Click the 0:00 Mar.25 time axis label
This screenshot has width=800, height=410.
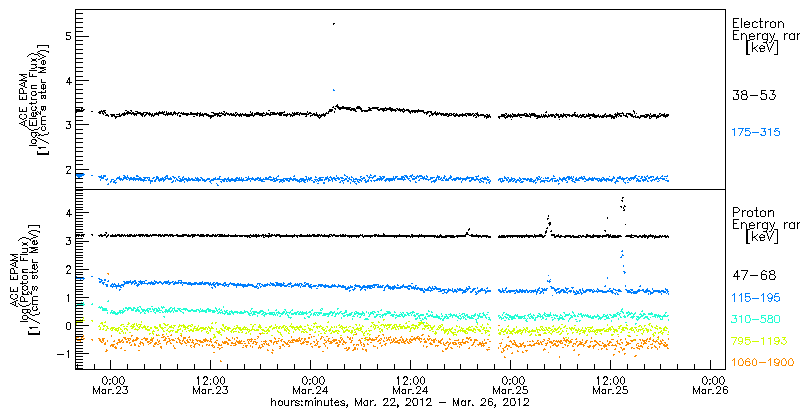(x=509, y=385)
